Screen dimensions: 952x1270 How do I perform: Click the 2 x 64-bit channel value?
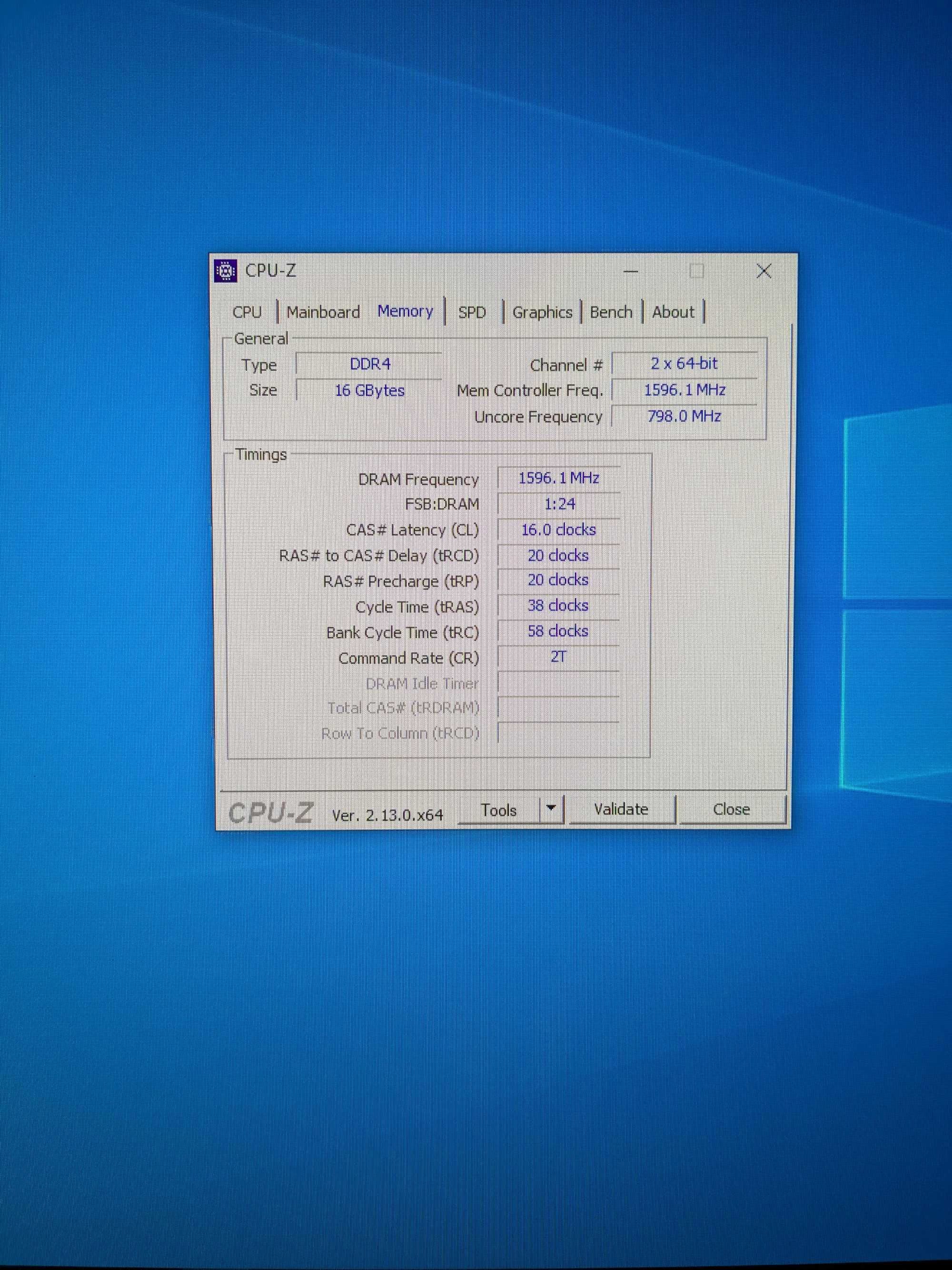click(x=684, y=363)
